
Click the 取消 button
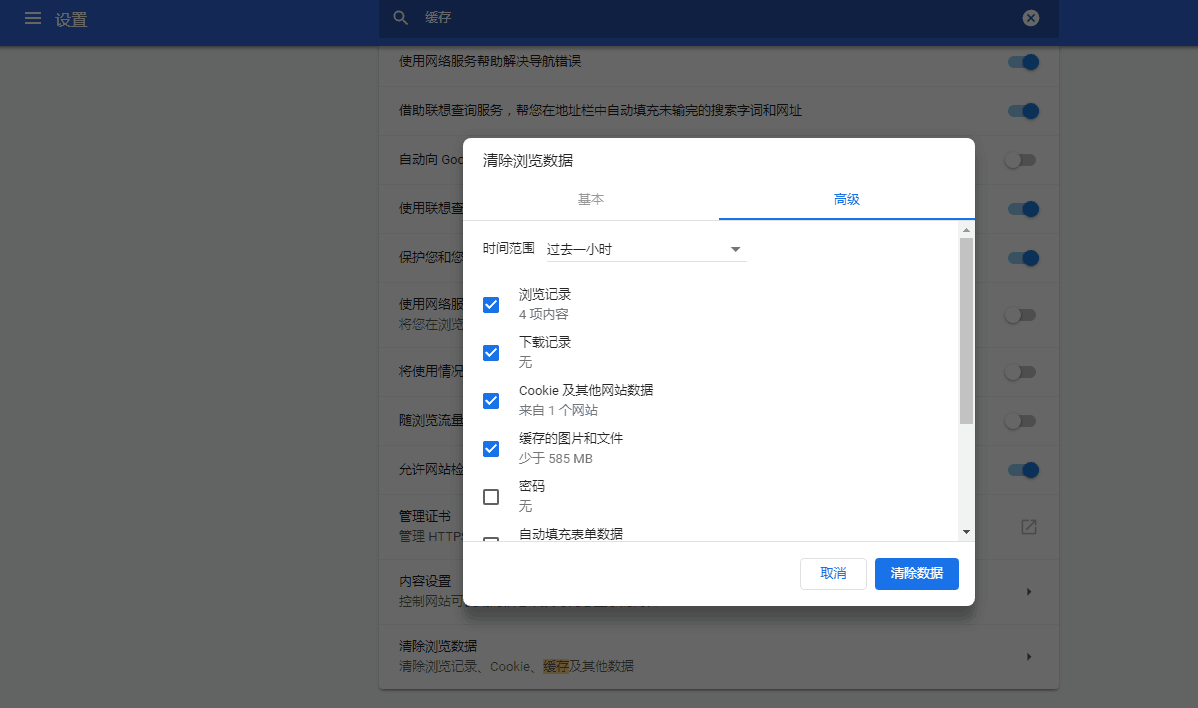tap(833, 574)
